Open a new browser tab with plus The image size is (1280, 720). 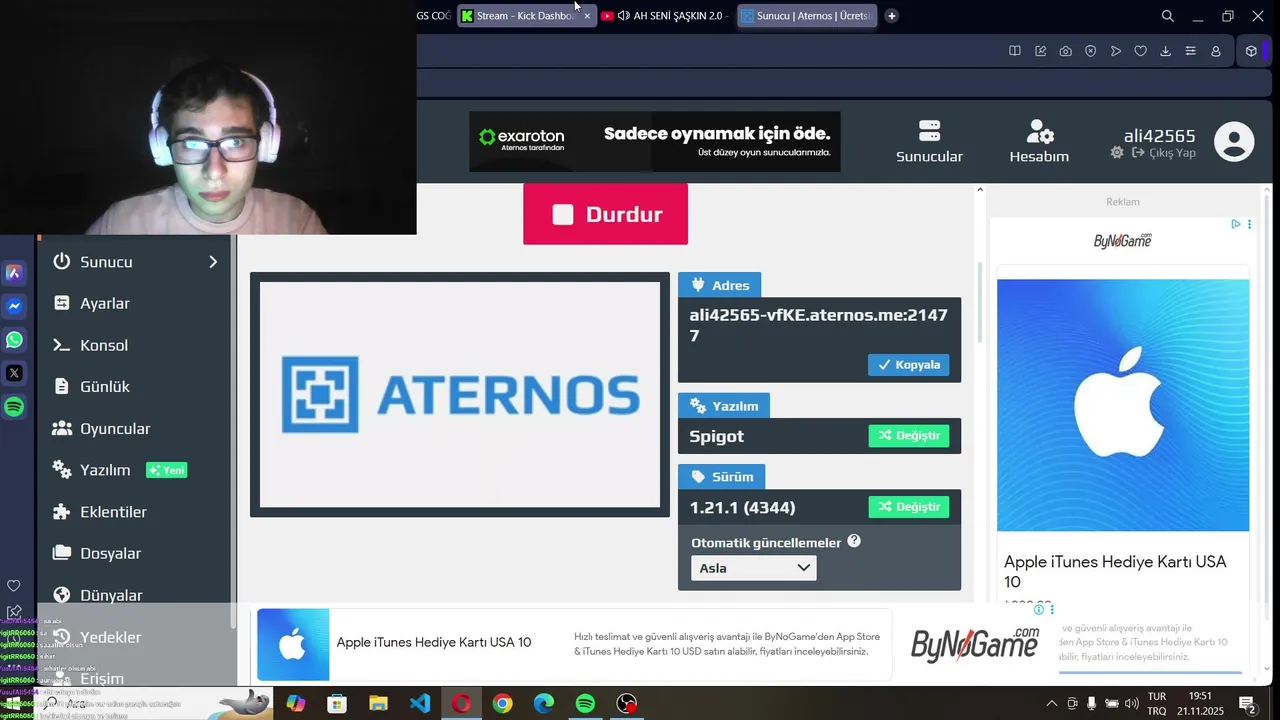pos(891,16)
